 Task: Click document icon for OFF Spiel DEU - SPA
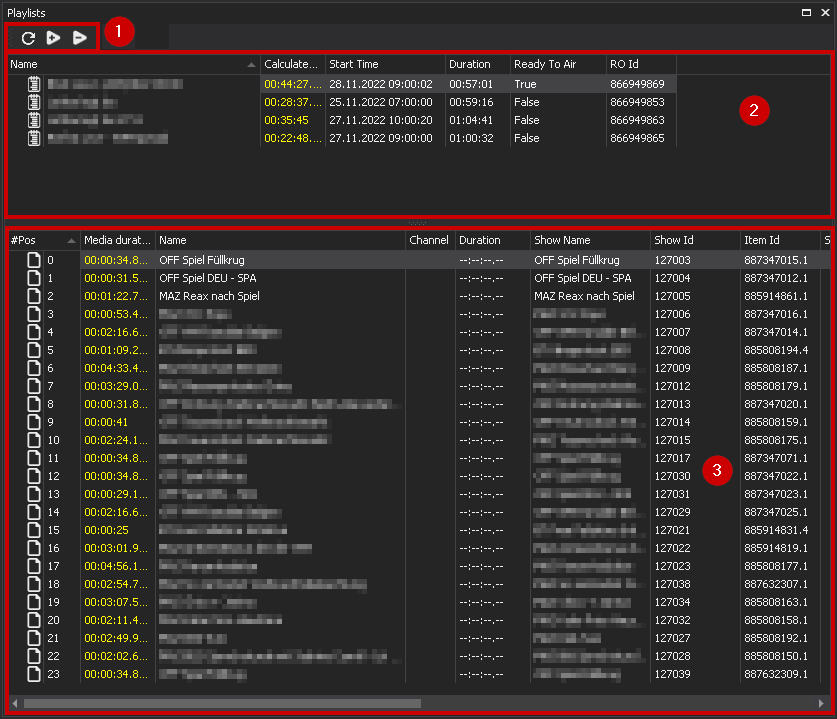(x=33, y=278)
